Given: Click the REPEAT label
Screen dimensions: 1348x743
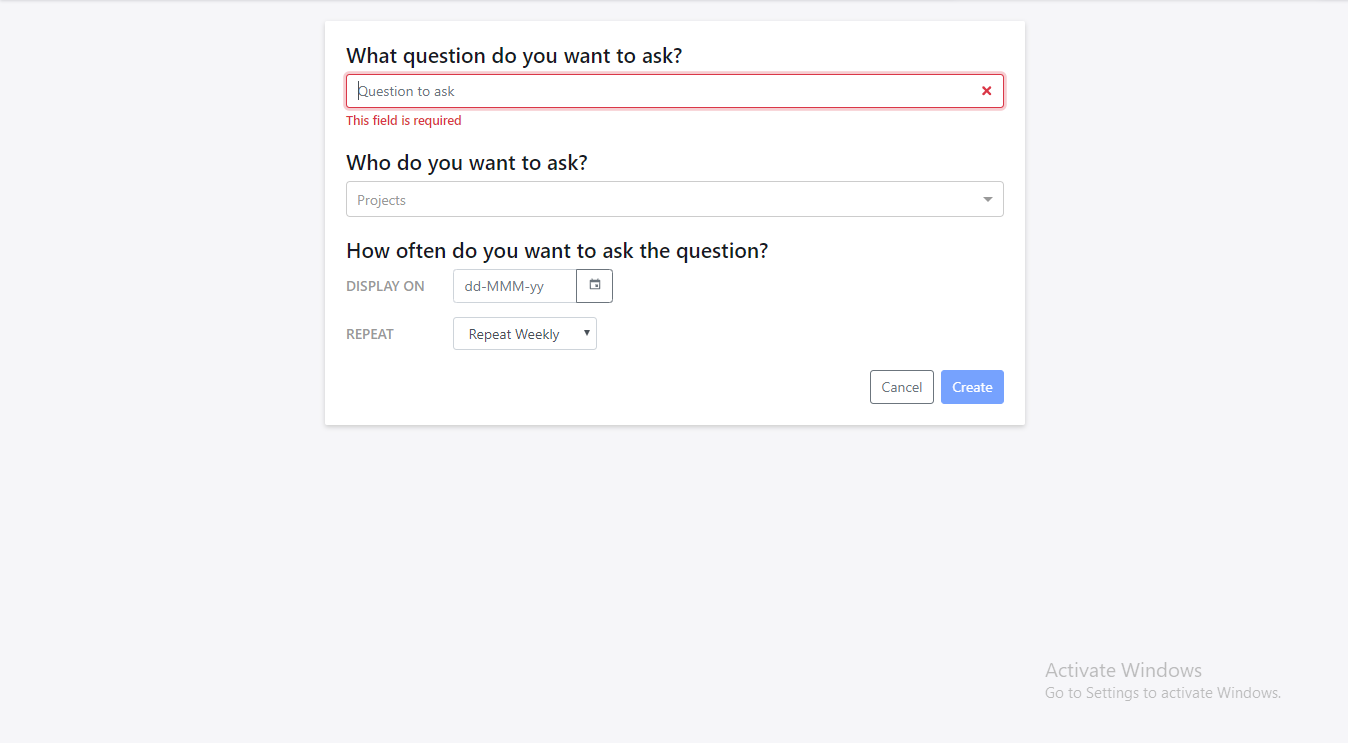Looking at the screenshot, I should 370,334.
